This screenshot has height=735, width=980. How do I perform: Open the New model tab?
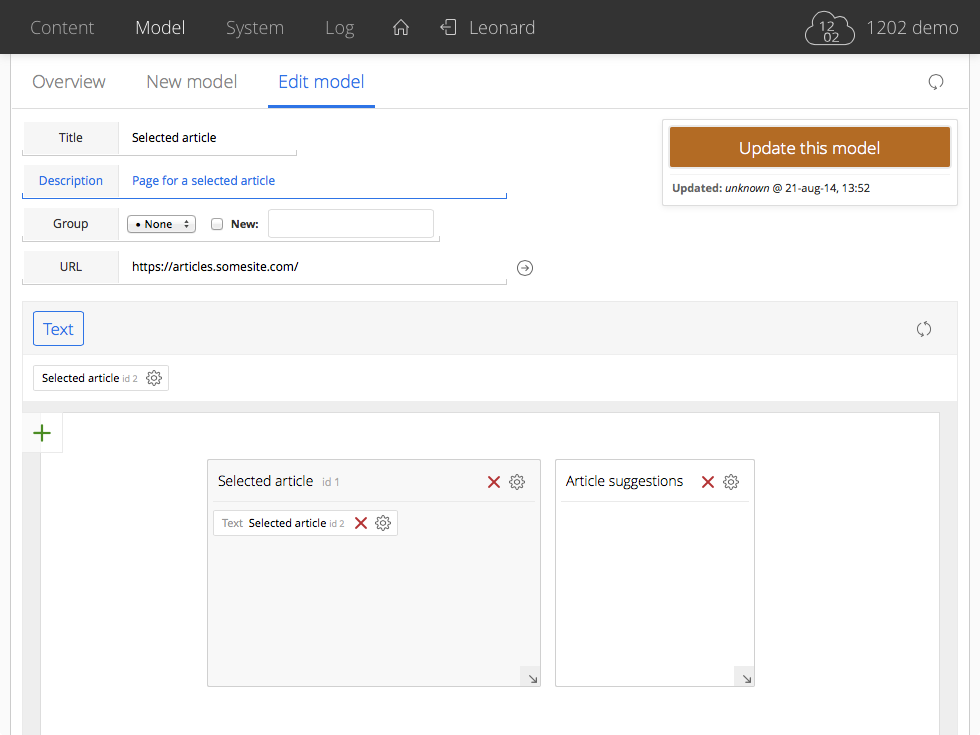coord(192,82)
